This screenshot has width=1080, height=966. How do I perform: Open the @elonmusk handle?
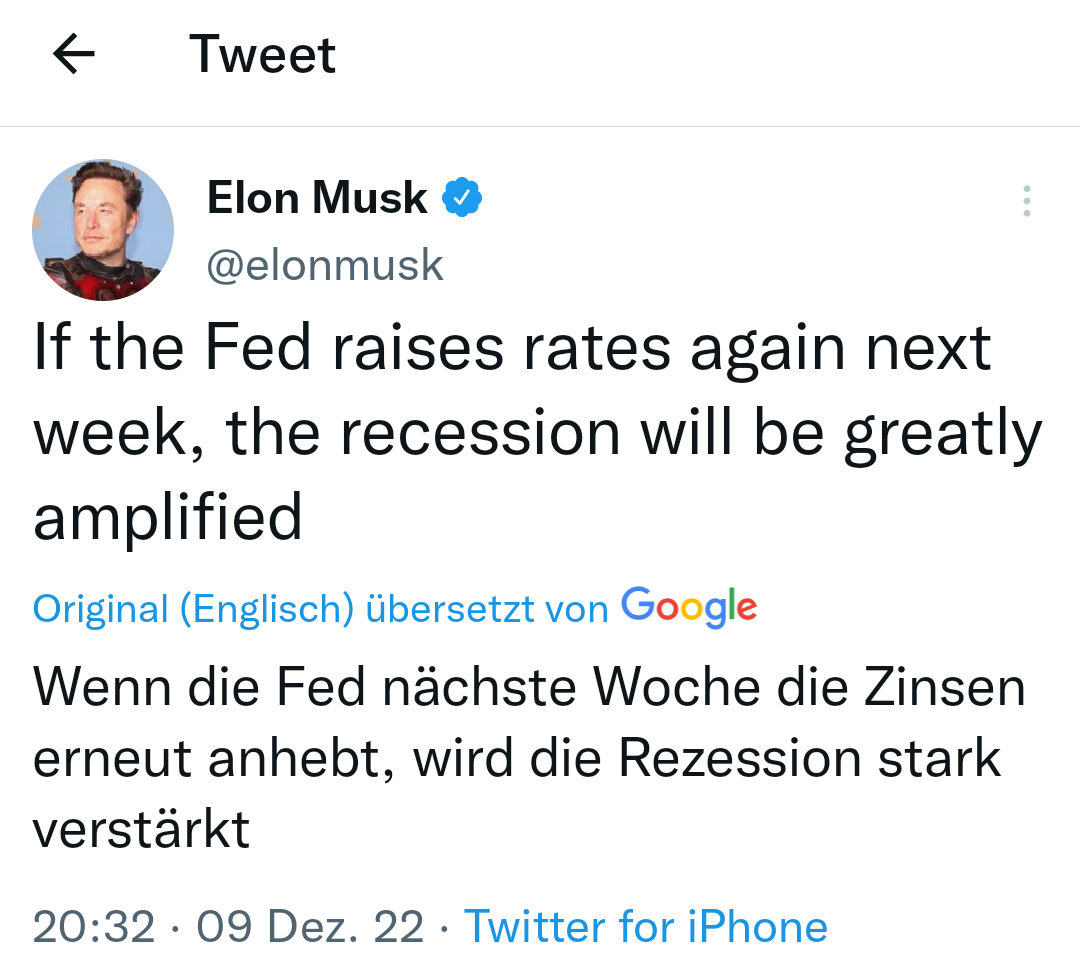click(325, 265)
